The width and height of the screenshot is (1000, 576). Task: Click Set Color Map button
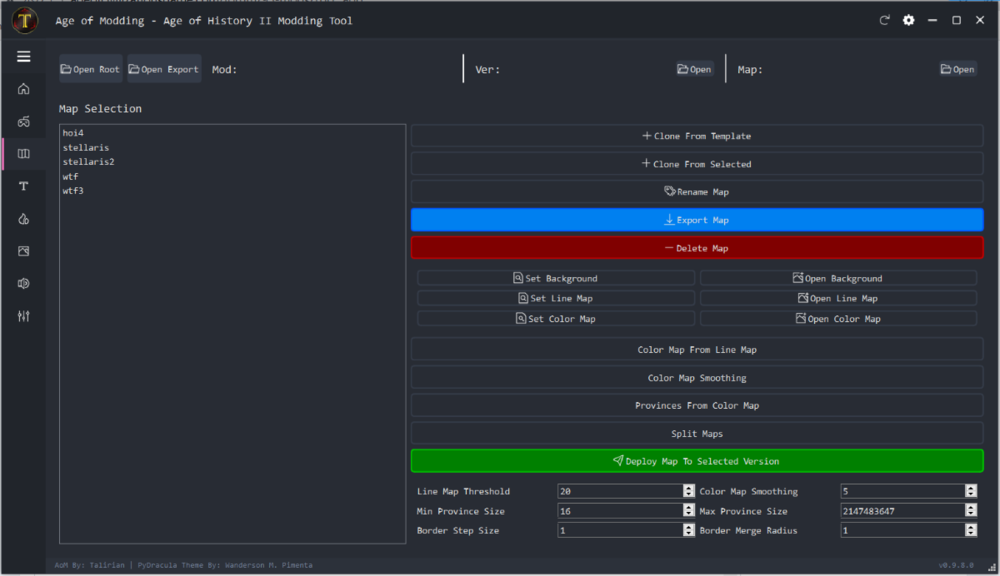pyautogui.click(x=556, y=319)
